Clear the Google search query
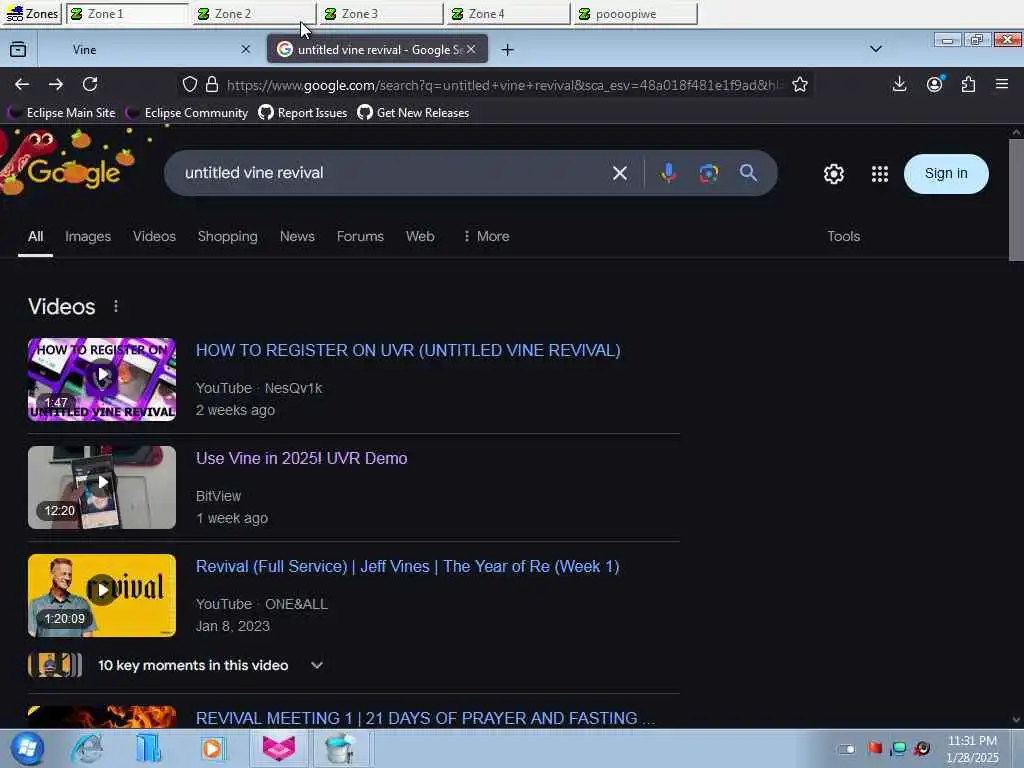The height and width of the screenshot is (768, 1024). (x=620, y=173)
